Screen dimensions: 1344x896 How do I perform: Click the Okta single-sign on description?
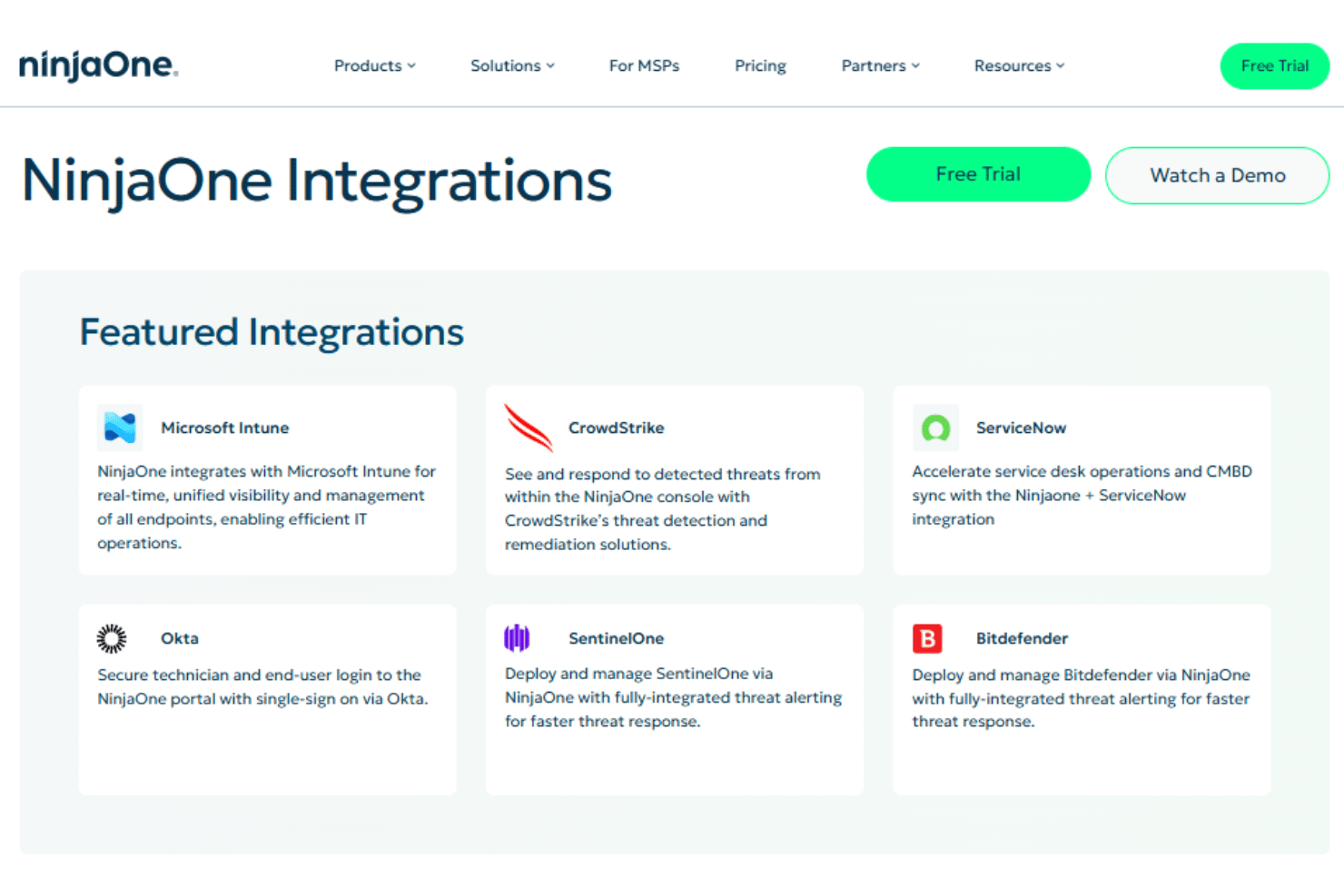(x=262, y=686)
